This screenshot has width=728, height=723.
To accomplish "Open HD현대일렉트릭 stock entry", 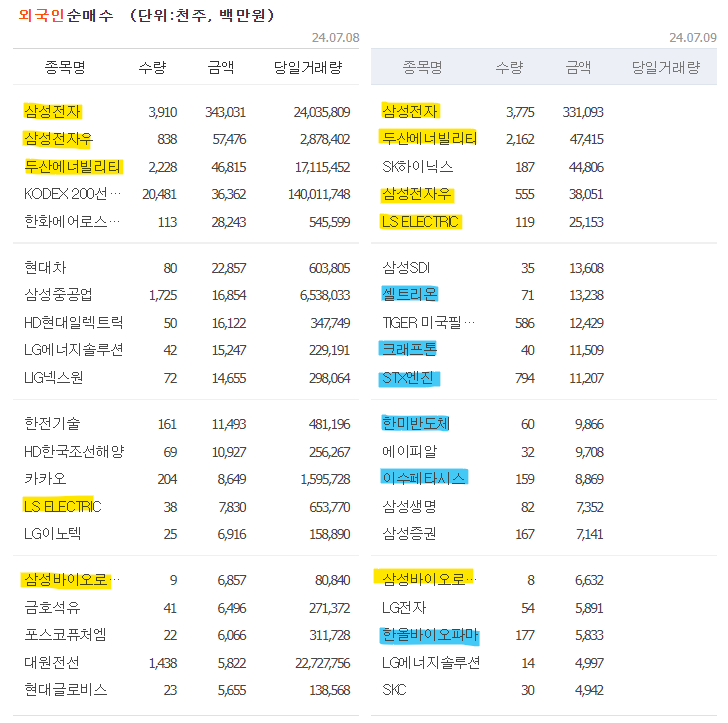I will click(x=73, y=322).
